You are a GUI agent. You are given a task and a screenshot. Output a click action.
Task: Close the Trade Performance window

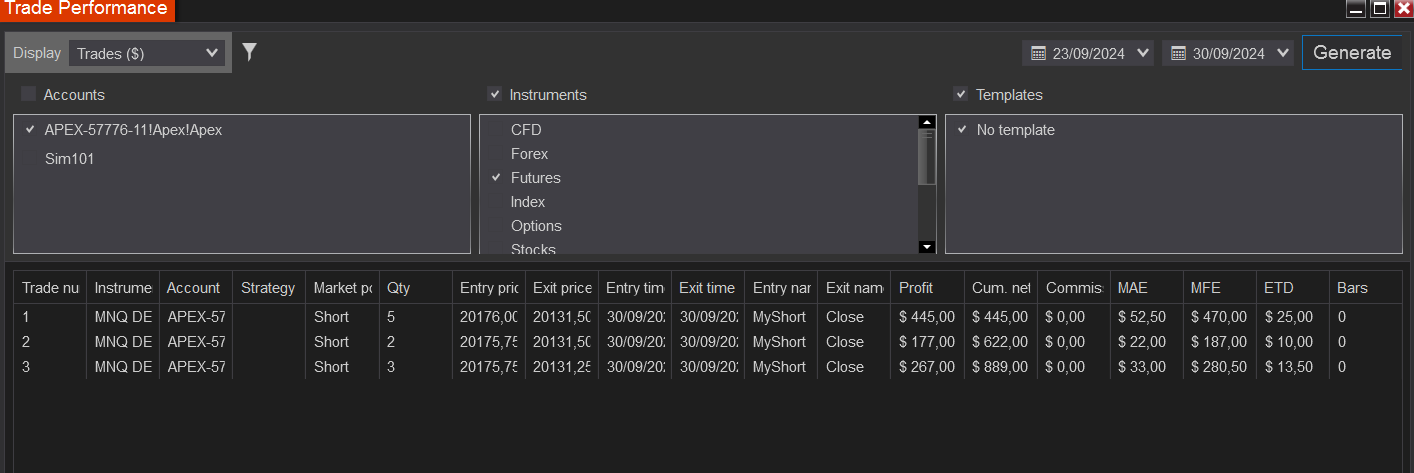click(x=1403, y=9)
